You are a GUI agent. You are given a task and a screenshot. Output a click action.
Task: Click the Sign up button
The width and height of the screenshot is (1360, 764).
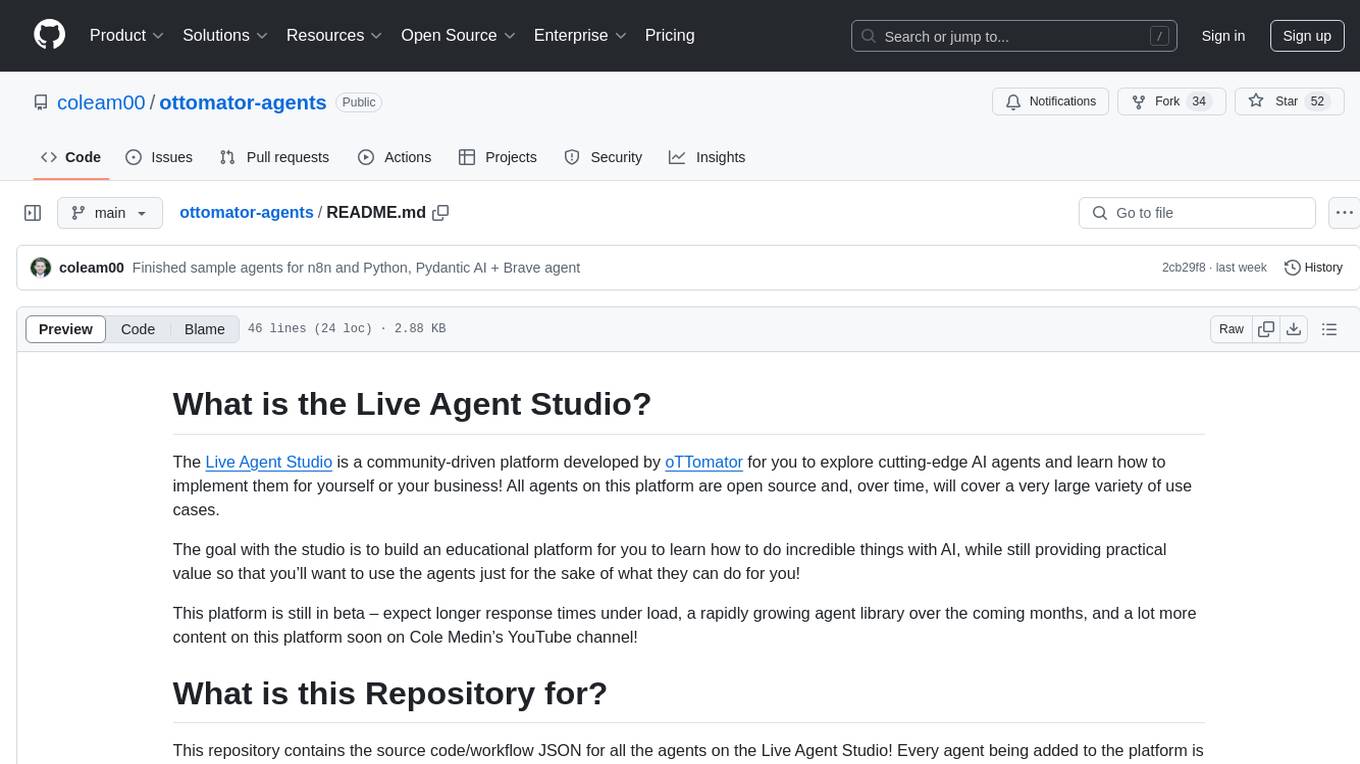1307,36
